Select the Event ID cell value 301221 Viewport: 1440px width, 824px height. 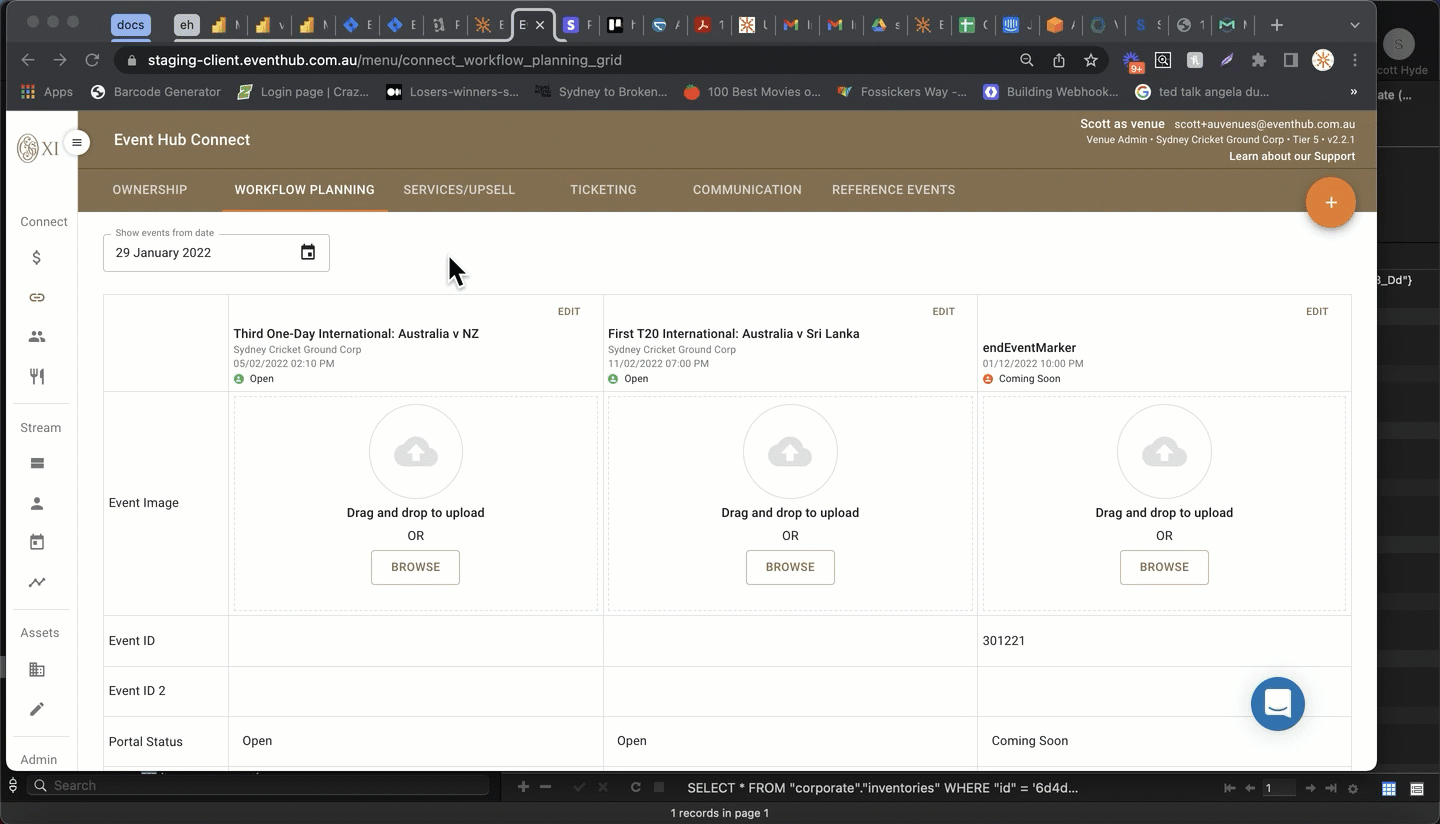tap(1004, 641)
